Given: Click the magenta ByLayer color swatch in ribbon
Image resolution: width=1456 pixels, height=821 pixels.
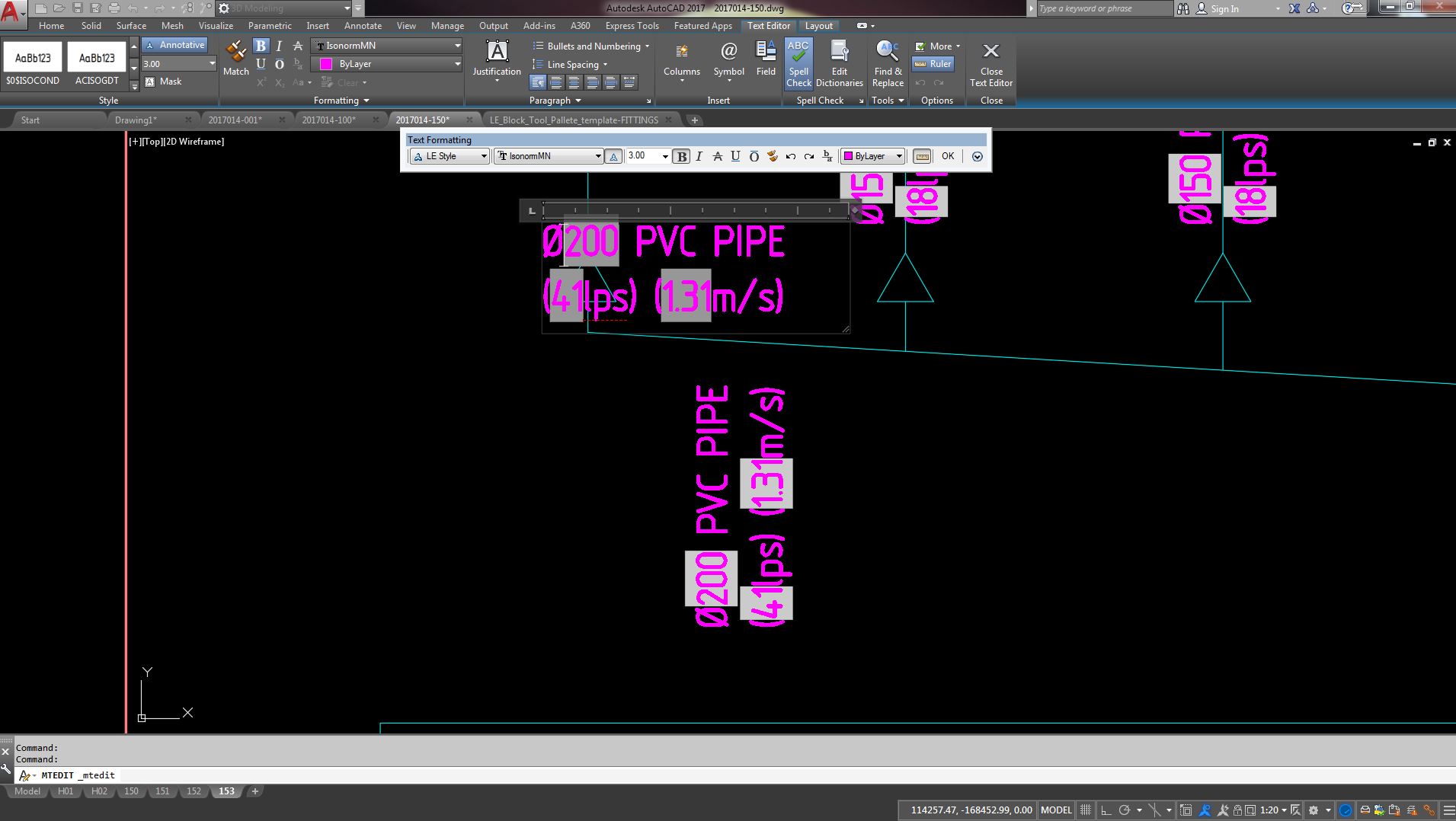Looking at the screenshot, I should (326, 64).
